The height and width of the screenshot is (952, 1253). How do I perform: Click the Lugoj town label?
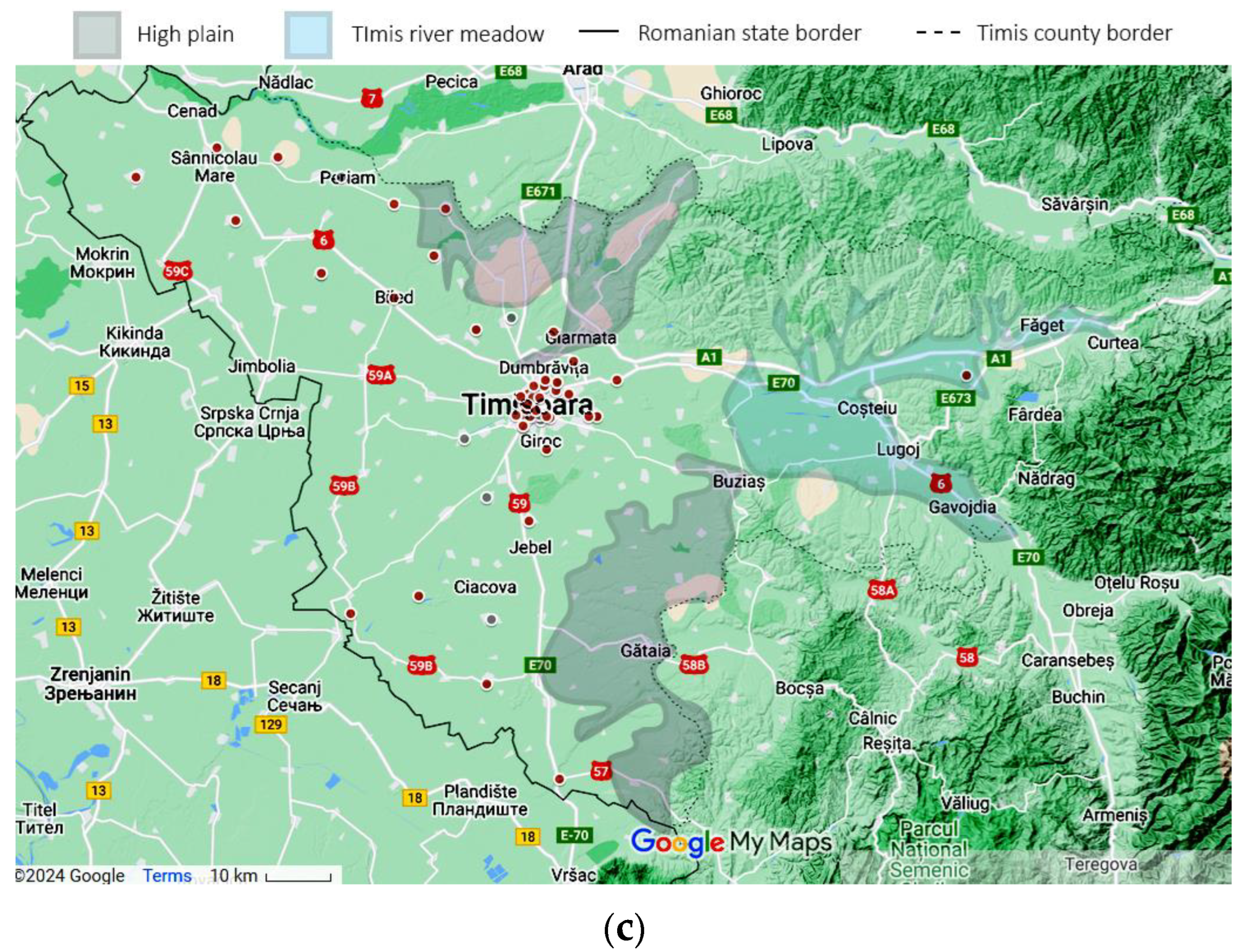(898, 450)
